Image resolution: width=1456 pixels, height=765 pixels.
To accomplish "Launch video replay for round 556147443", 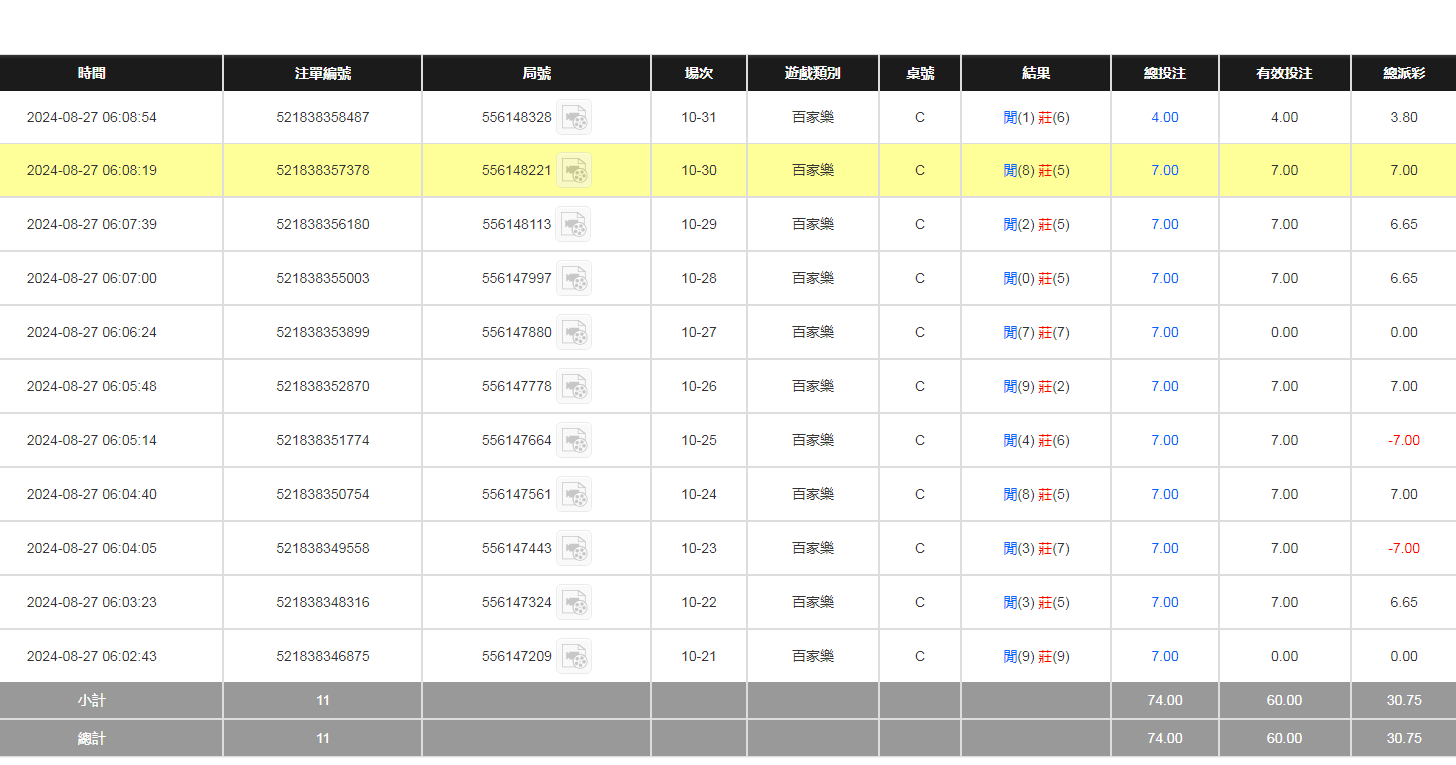I will [573, 549].
